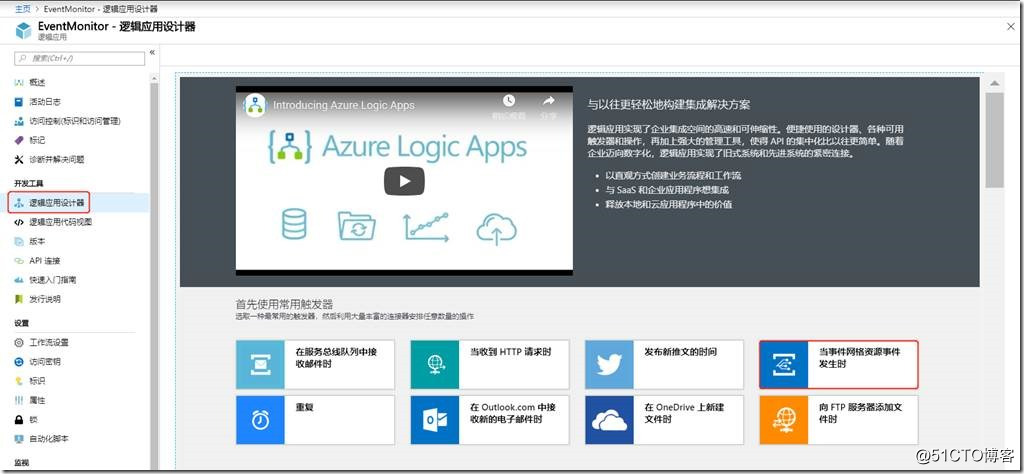
Task: Click the designer pane vertical scrollbar thumb
Action: (x=994, y=139)
